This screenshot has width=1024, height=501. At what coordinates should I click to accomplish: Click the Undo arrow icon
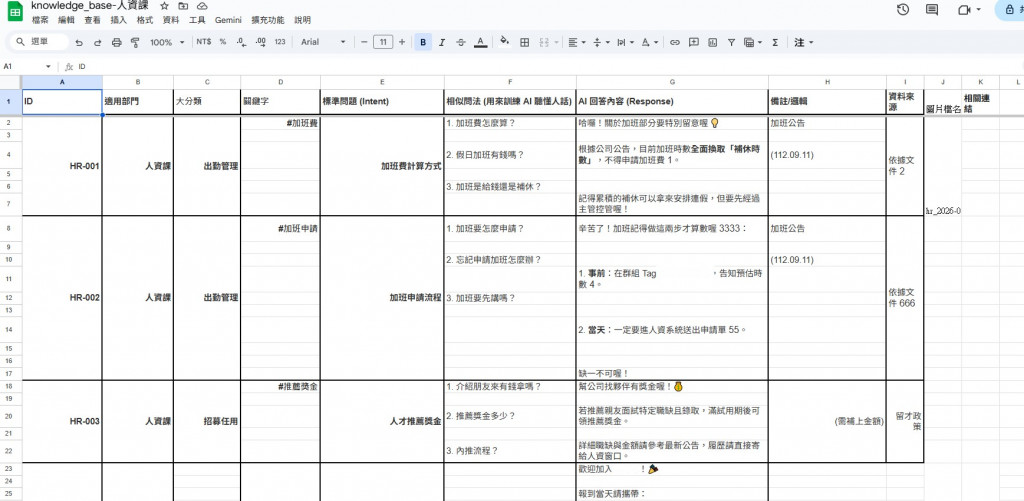[x=79, y=42]
